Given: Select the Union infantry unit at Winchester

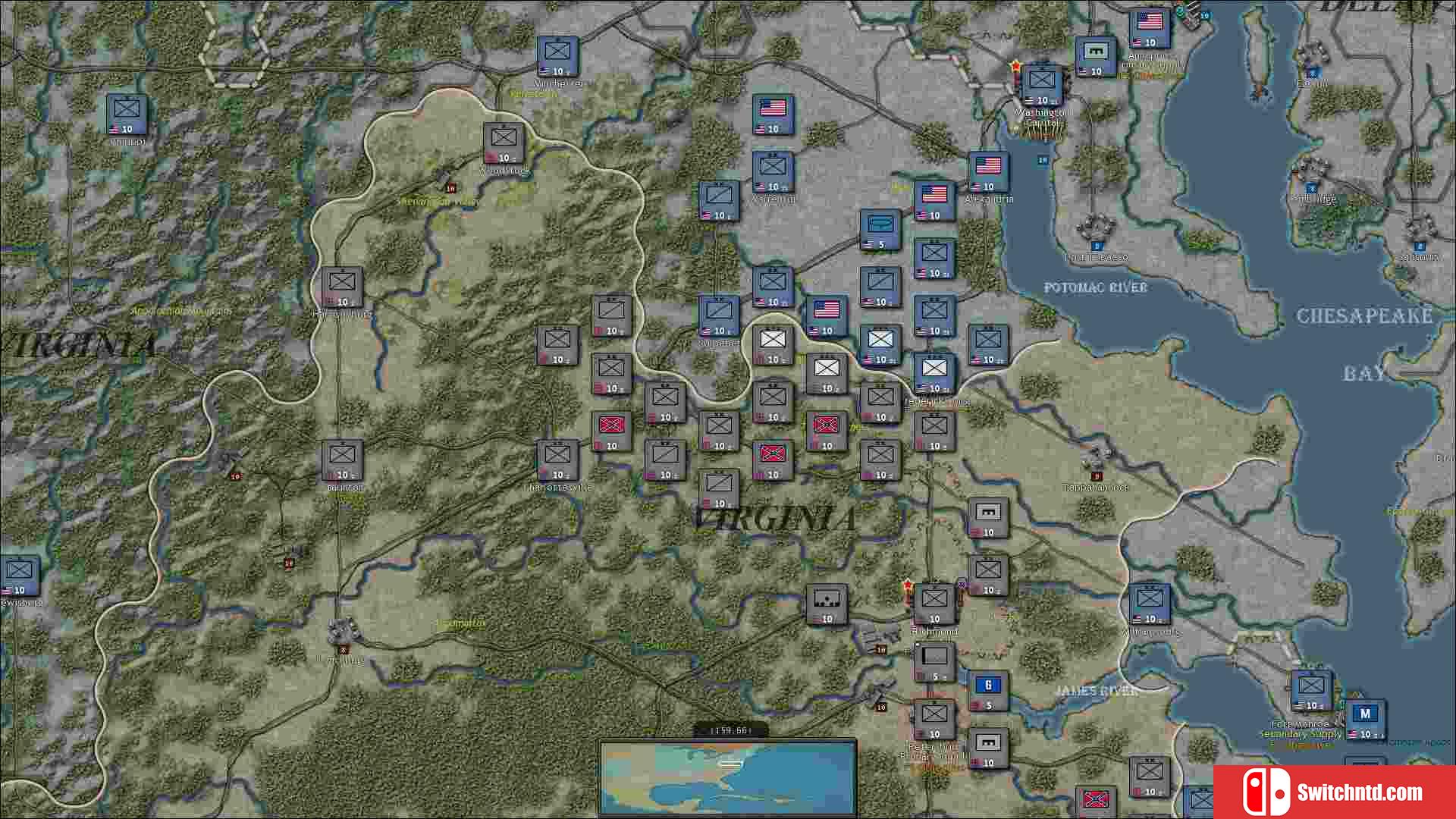Looking at the screenshot, I should point(558,57).
